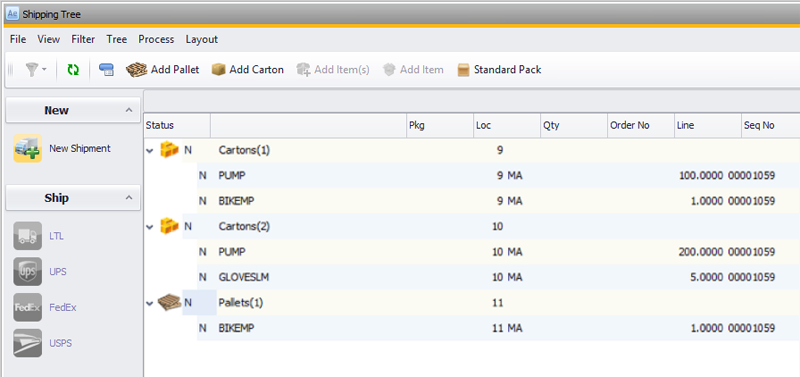Open the Process menu
The height and width of the screenshot is (377, 800).
click(156, 39)
